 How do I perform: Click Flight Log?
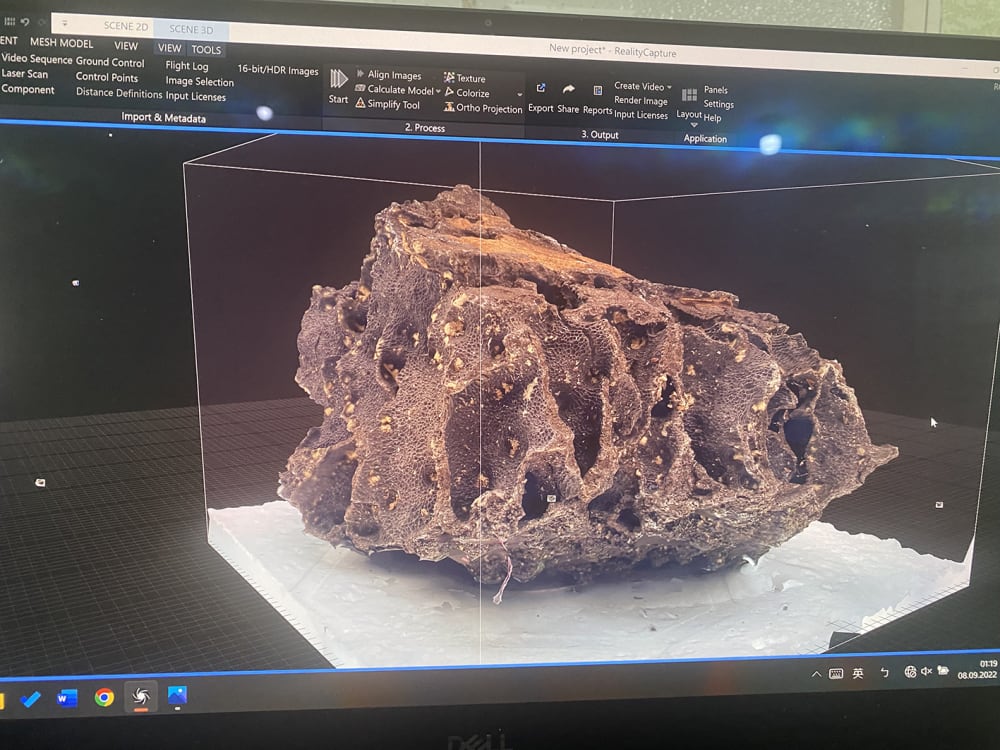[186, 66]
